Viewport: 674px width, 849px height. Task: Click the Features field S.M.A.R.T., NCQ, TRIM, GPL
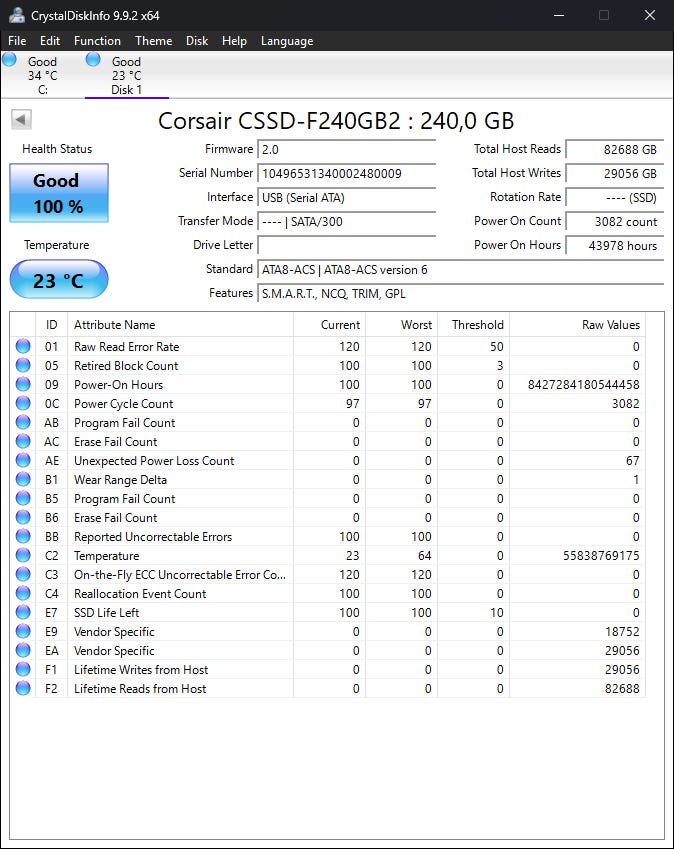(x=461, y=293)
